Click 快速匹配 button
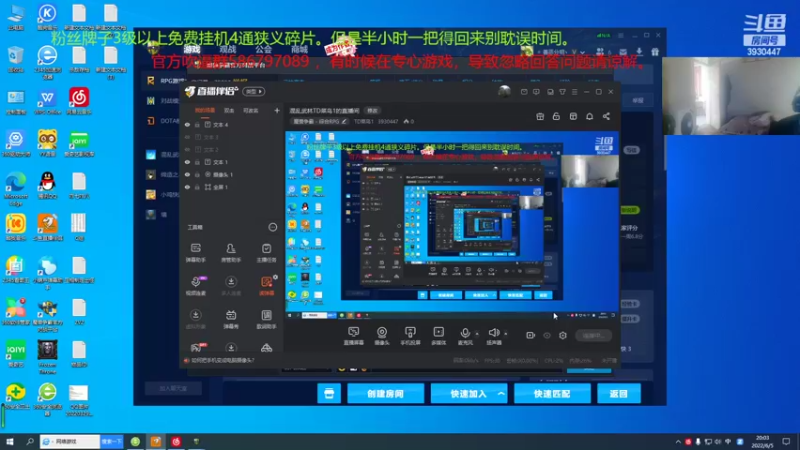The height and width of the screenshot is (450, 800). point(552,394)
